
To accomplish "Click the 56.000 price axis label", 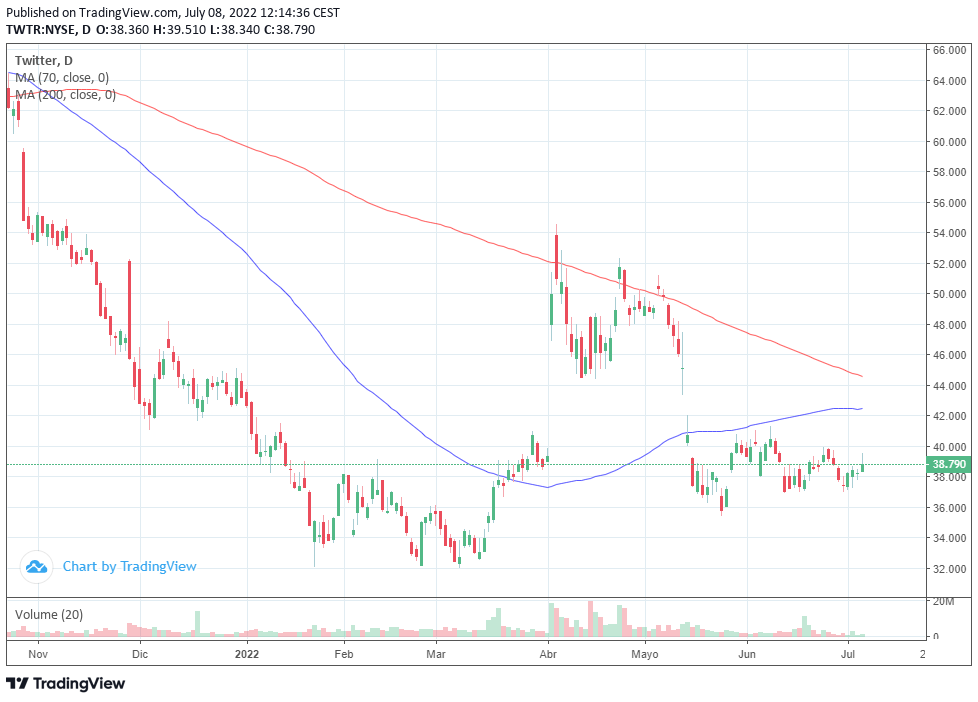I will [949, 203].
